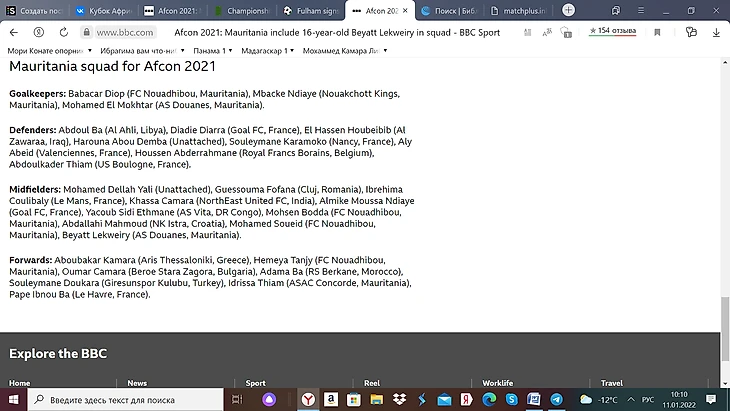Viewport: 730px width, 411px height.
Task: Open the downloads arrow icon
Action: click(x=716, y=32)
